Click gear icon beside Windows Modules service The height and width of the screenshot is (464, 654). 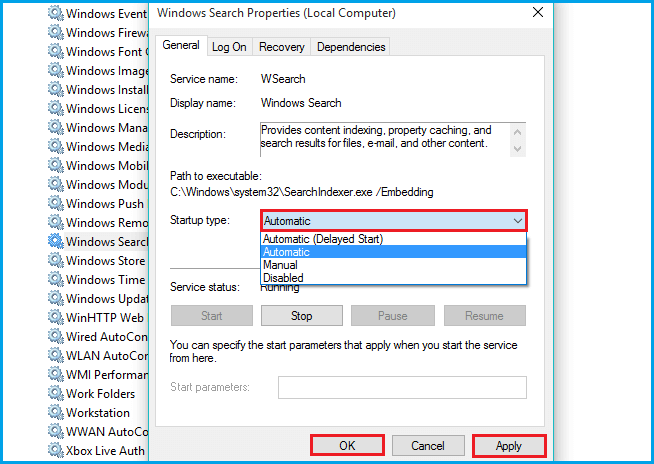point(55,184)
